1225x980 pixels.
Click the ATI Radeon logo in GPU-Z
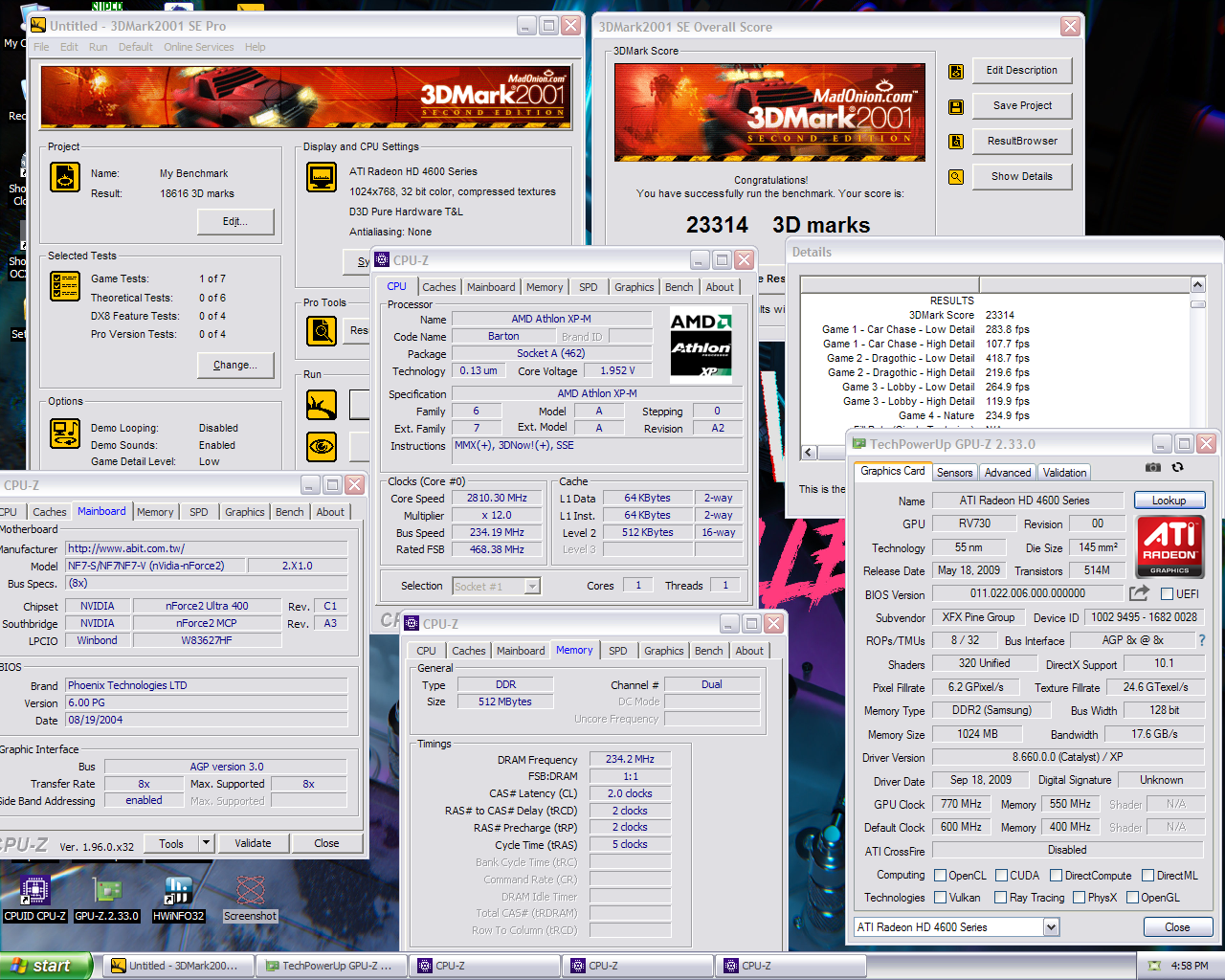point(1169,546)
